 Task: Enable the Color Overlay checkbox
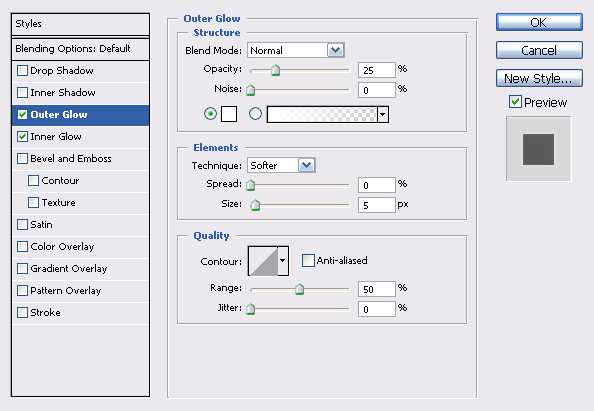[22, 246]
